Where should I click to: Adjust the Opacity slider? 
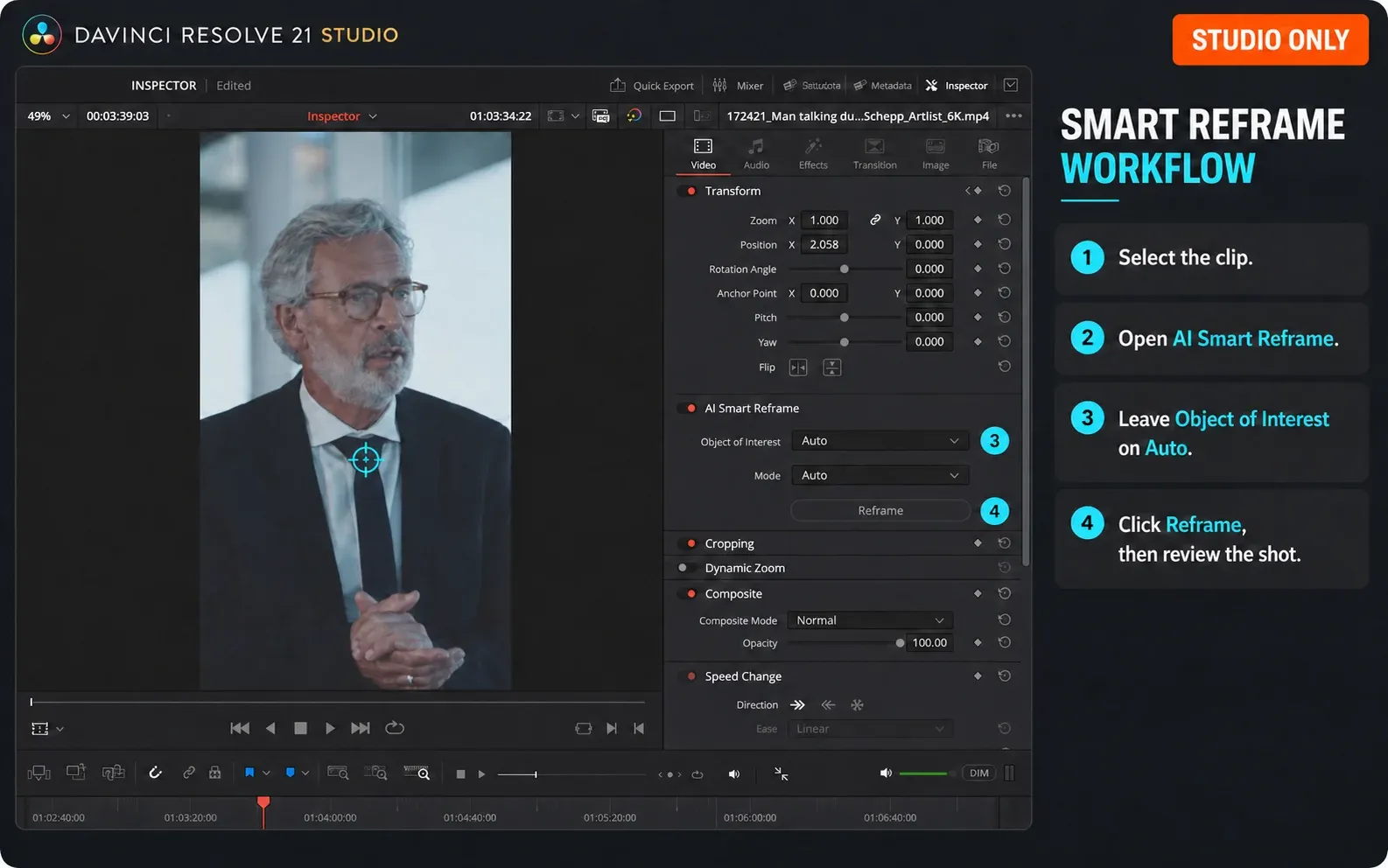(x=900, y=643)
